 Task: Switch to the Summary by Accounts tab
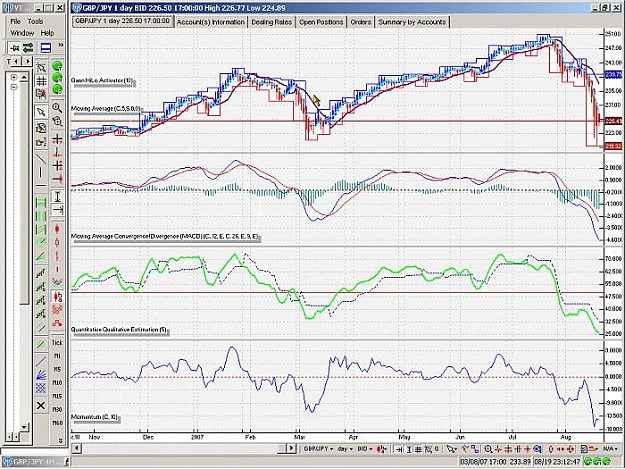[412, 22]
